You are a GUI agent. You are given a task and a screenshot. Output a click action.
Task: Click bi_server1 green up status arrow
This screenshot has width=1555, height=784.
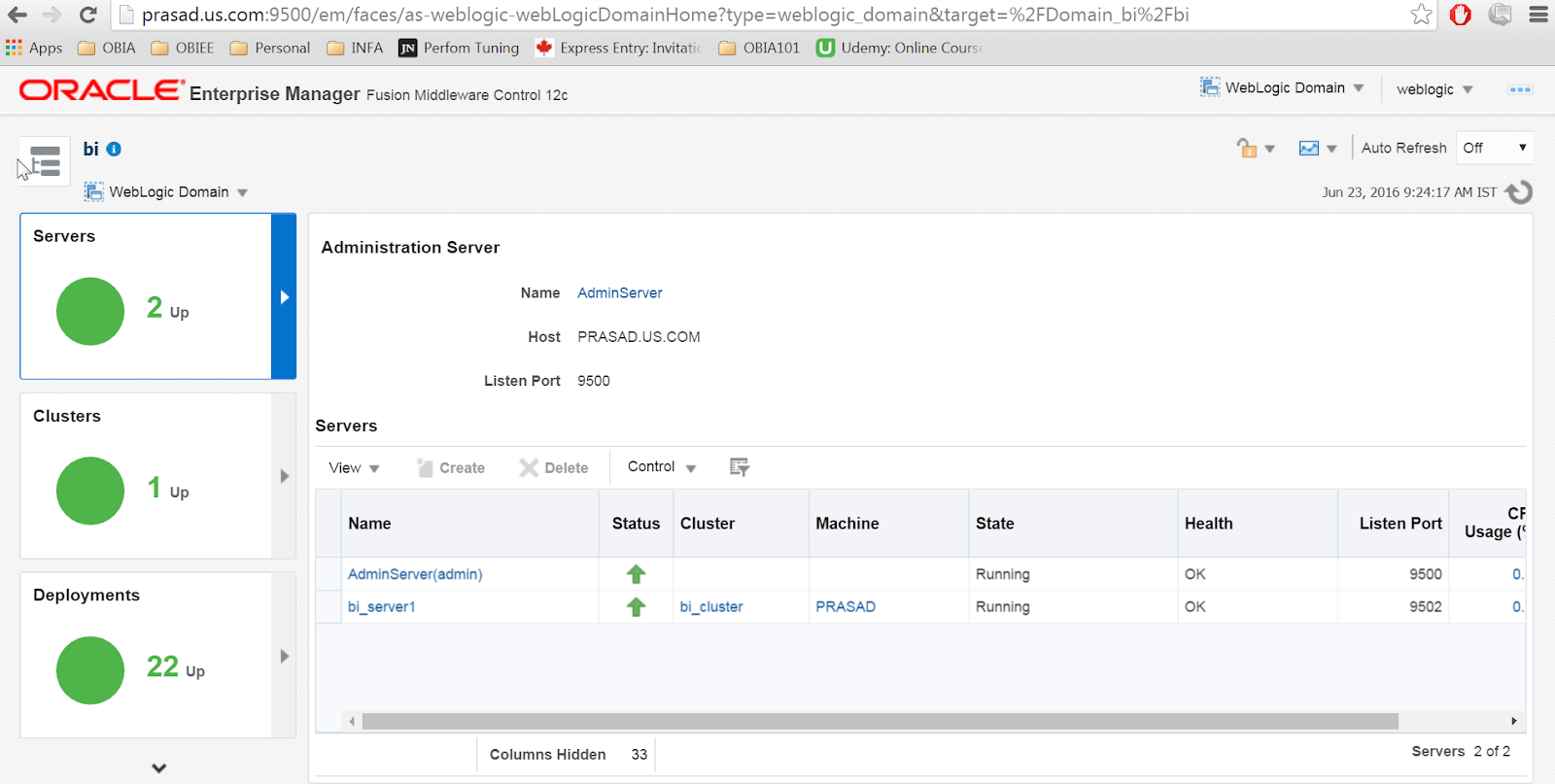[636, 607]
